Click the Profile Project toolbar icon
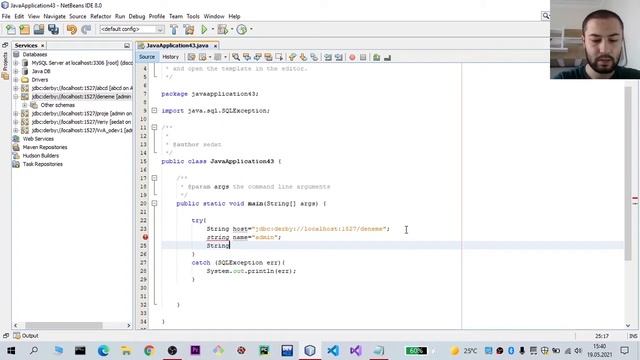Screen dimensions: 640x360 pos(242,29)
